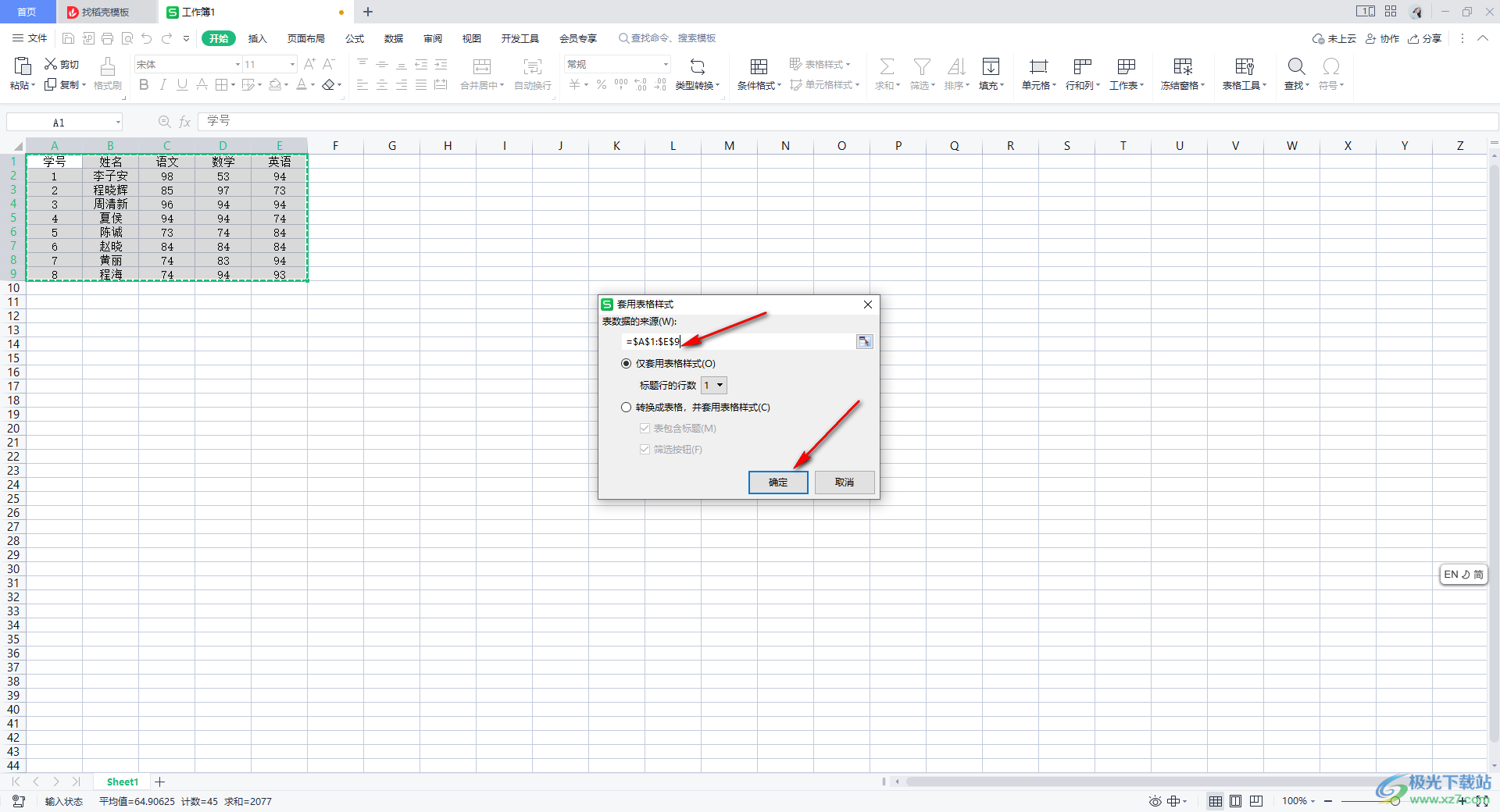
Task: Select 'Convert to table and apply style' radio
Action: pyautogui.click(x=626, y=408)
